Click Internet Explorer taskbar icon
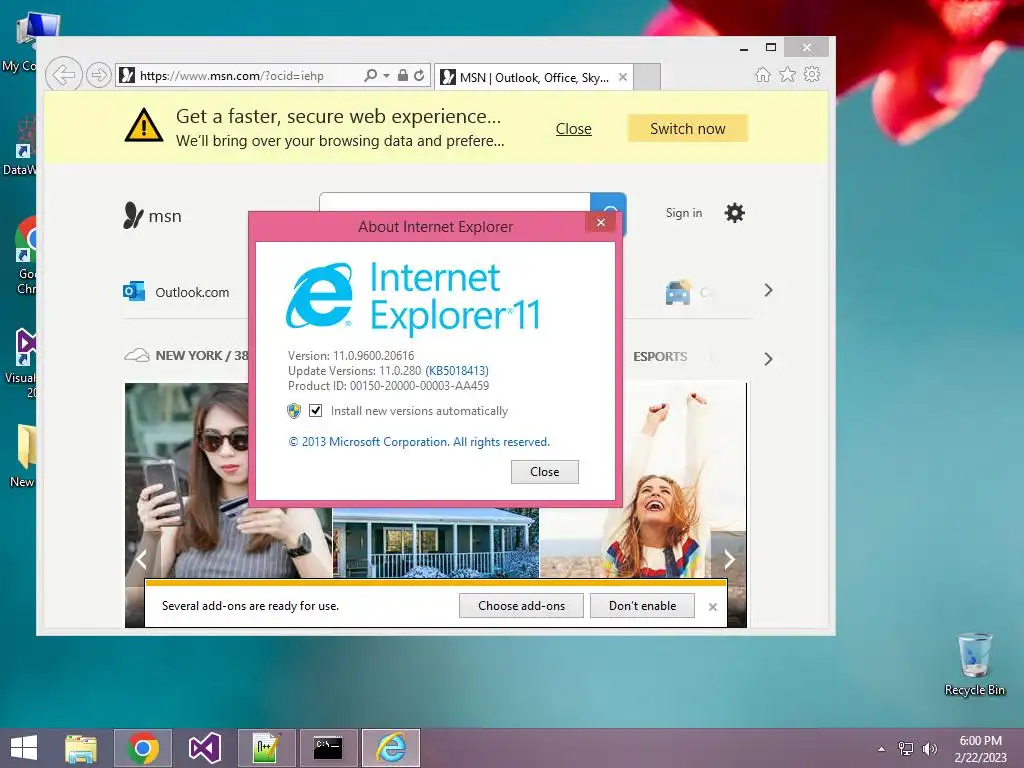 391,748
